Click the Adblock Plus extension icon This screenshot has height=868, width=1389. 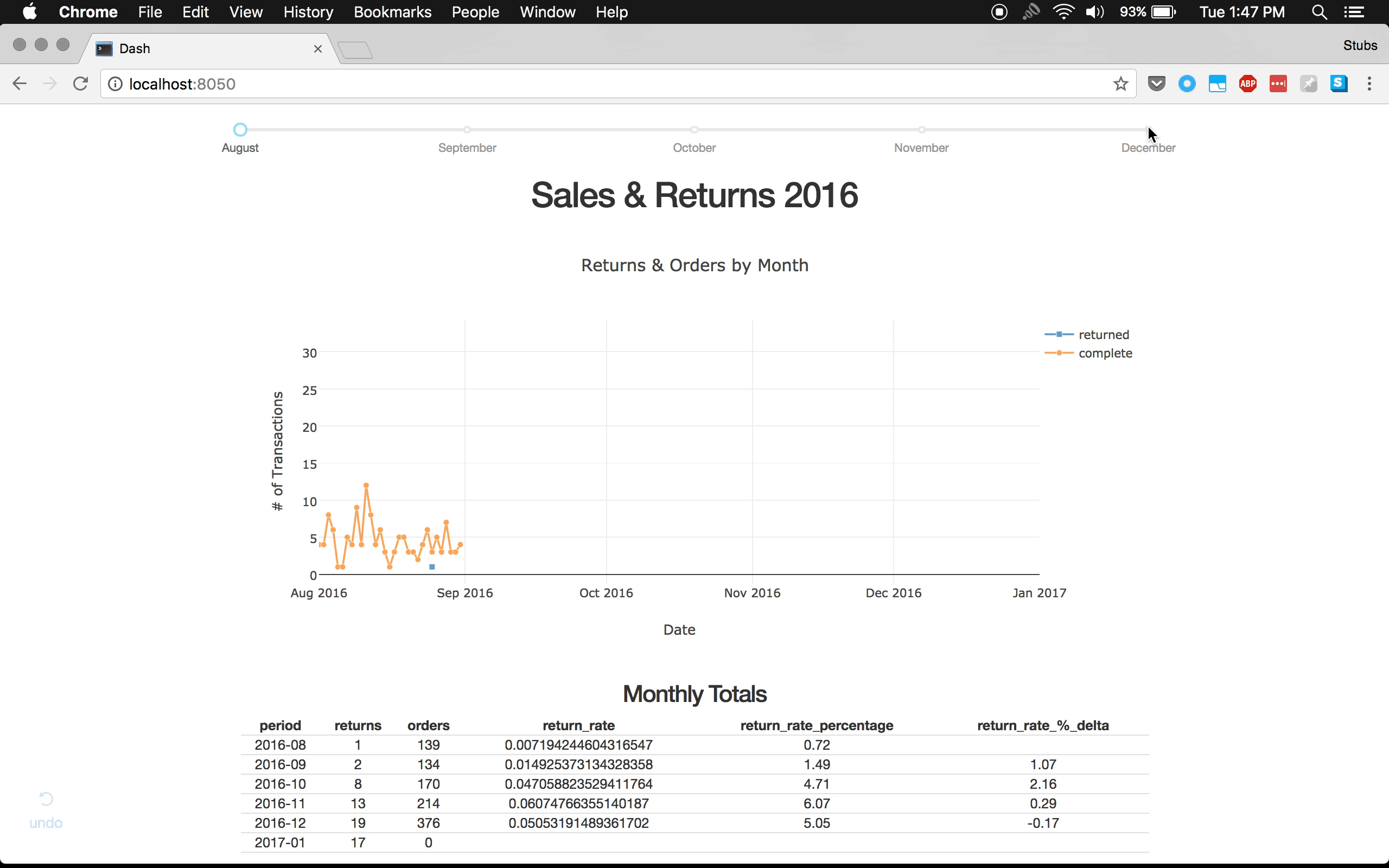click(x=1247, y=84)
